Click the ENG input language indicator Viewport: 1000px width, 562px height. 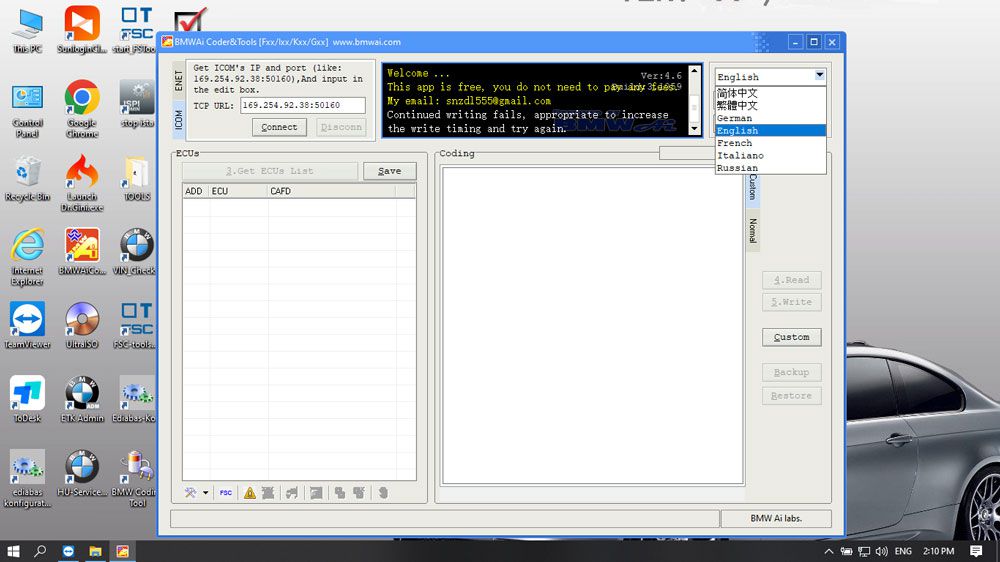(x=903, y=551)
